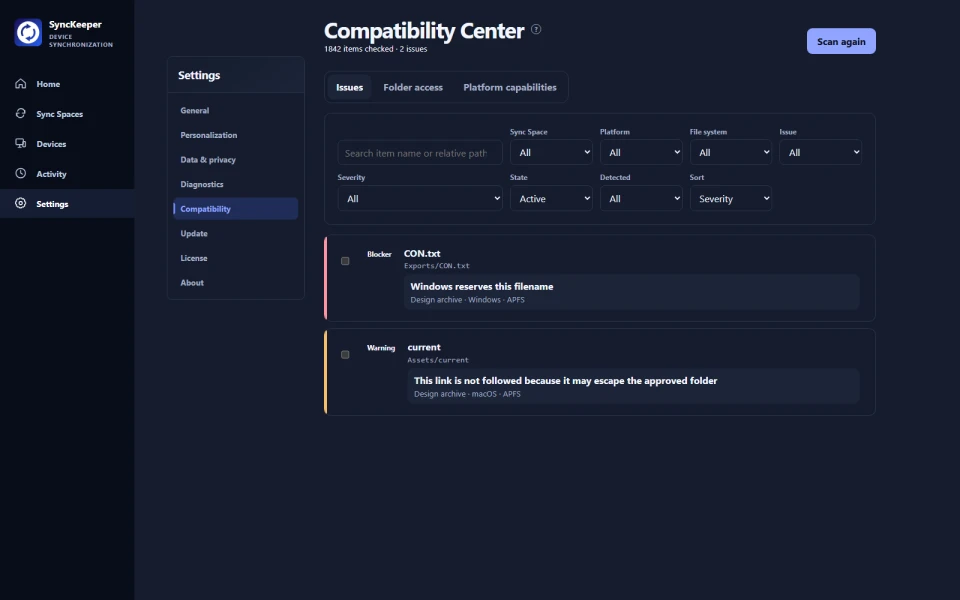Click the Compatibility Center page title
The width and height of the screenshot is (960, 600).
click(x=424, y=31)
